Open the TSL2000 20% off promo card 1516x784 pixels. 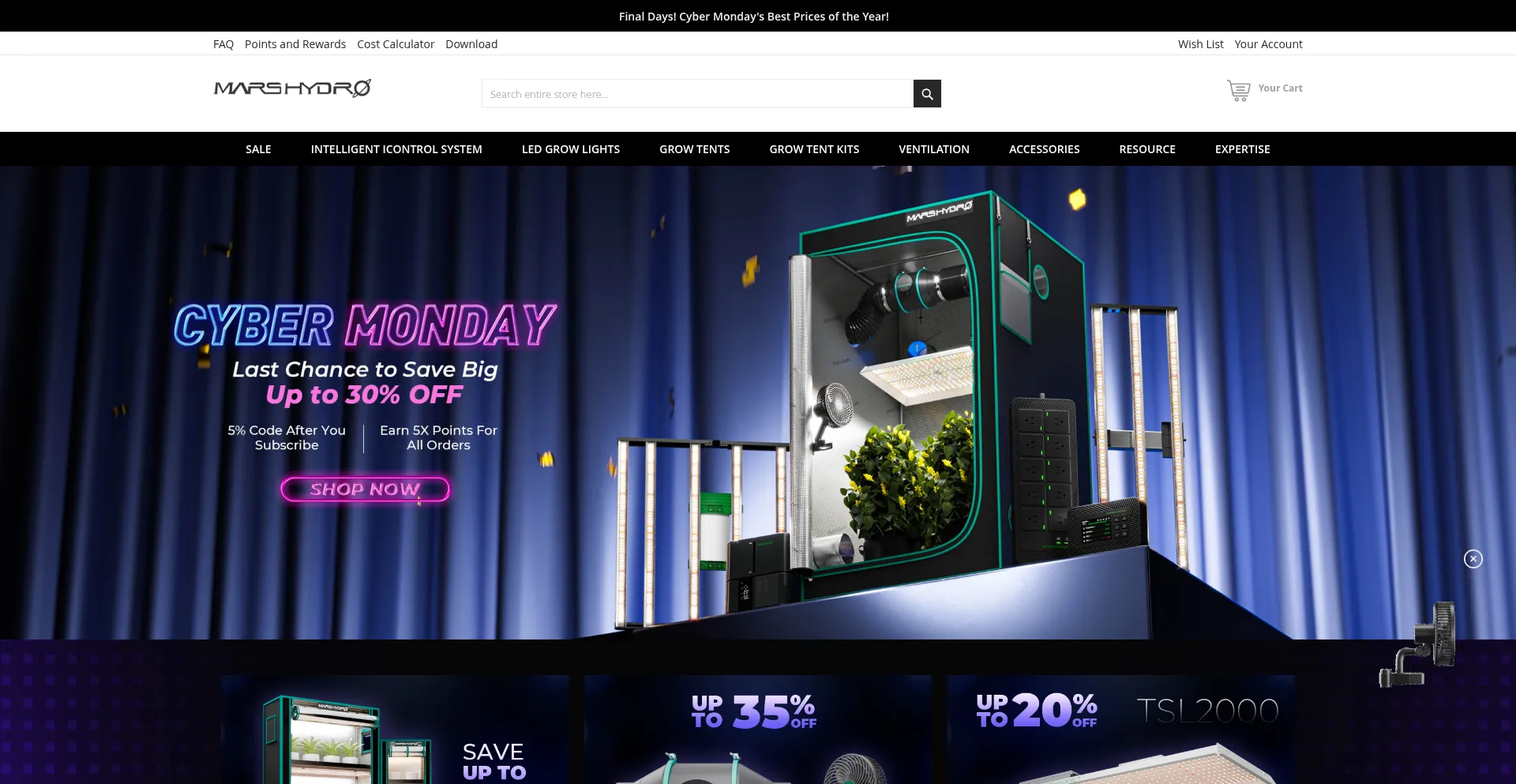[1121, 730]
